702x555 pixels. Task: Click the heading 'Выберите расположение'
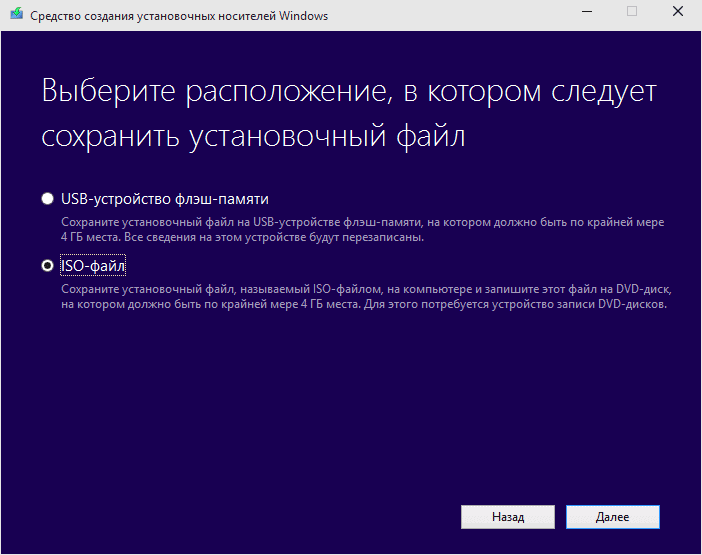(349, 113)
